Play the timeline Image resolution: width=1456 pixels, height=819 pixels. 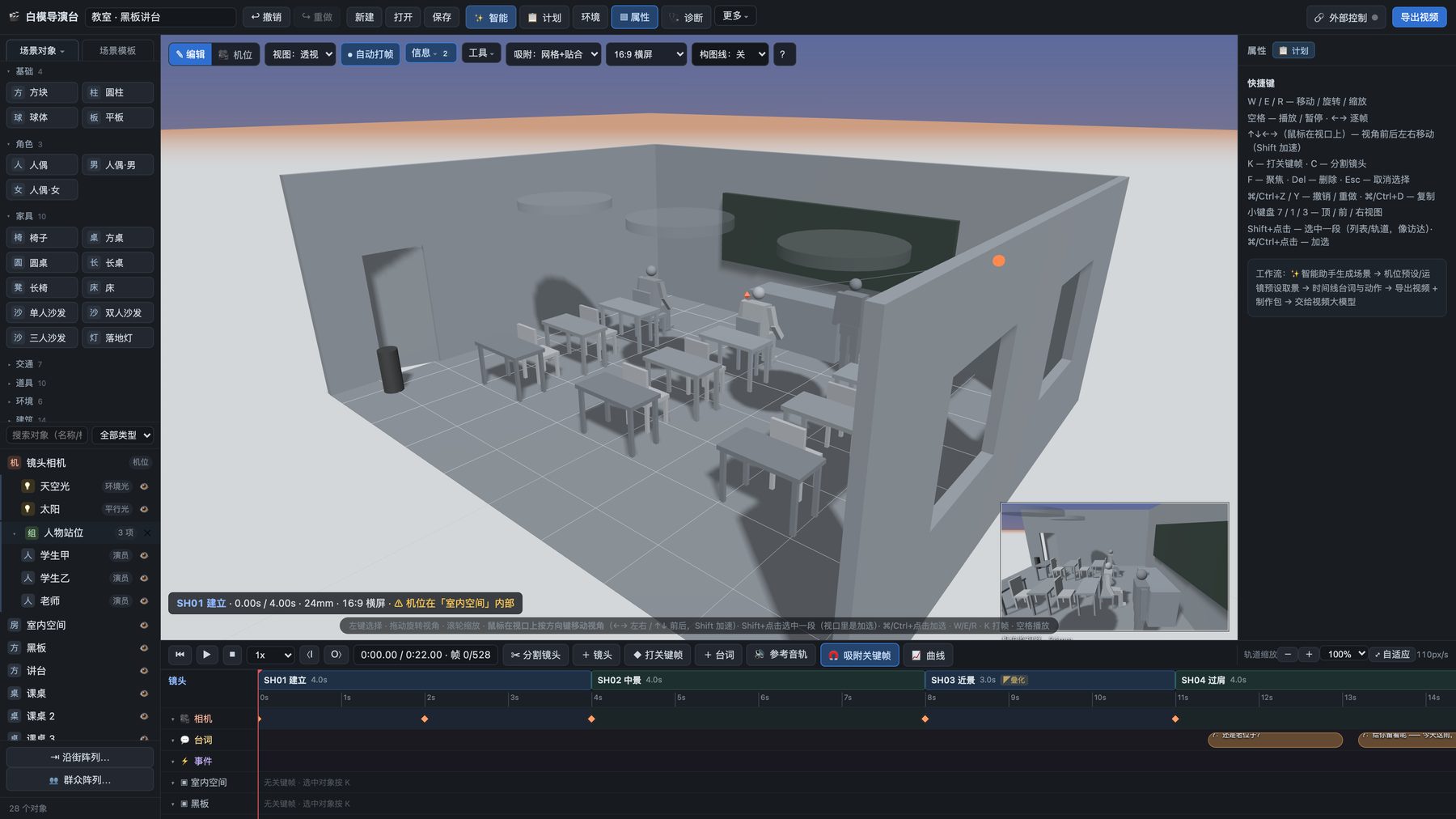206,655
